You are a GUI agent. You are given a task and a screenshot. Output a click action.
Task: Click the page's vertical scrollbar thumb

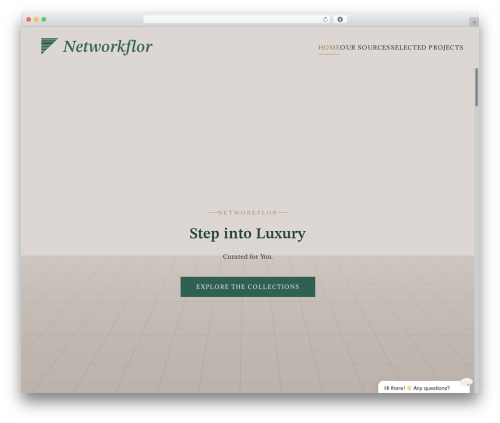pyautogui.click(x=477, y=87)
